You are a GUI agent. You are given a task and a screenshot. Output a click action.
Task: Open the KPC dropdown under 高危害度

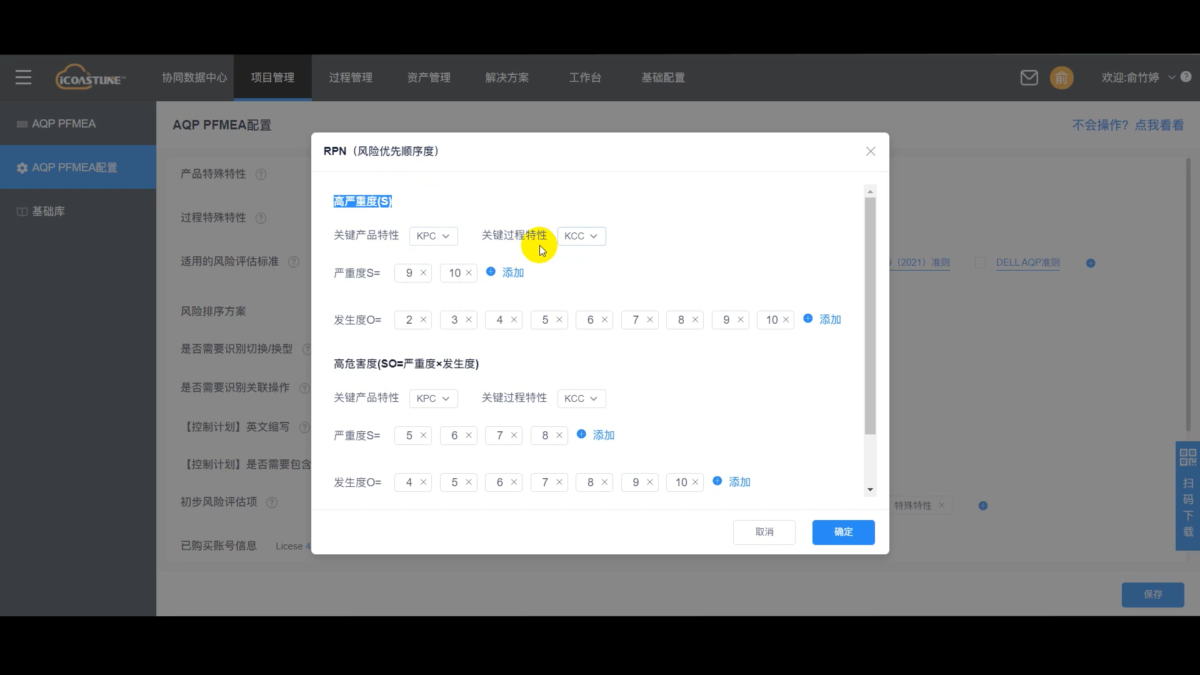point(433,398)
